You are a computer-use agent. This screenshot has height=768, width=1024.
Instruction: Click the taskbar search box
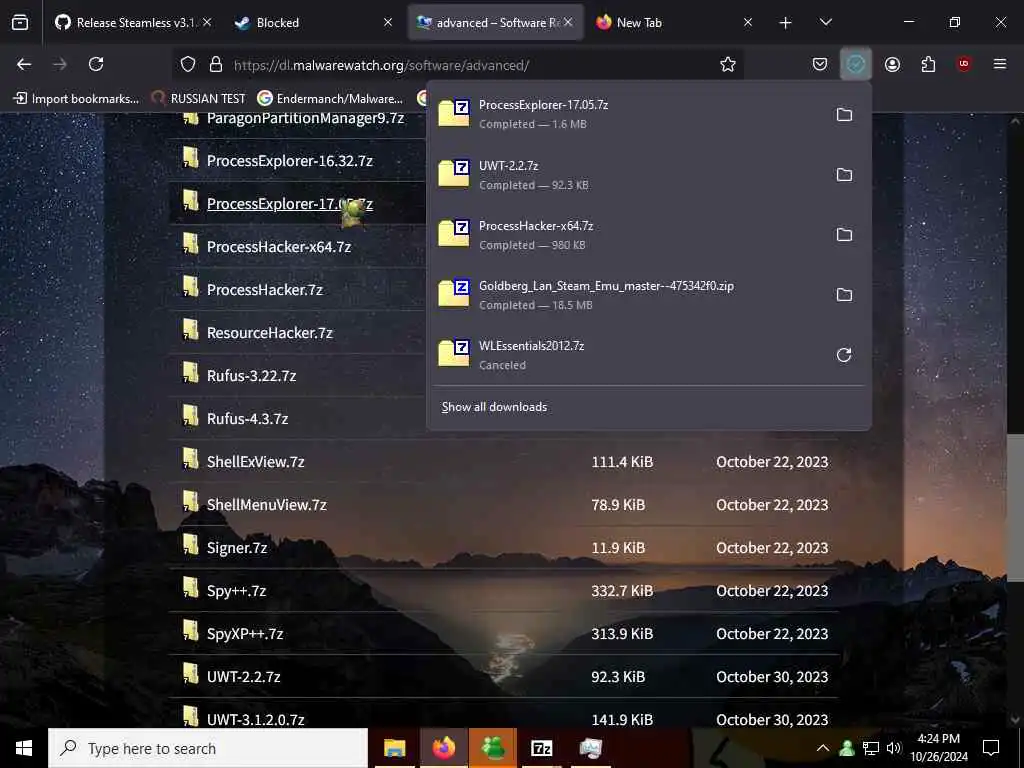(208, 748)
